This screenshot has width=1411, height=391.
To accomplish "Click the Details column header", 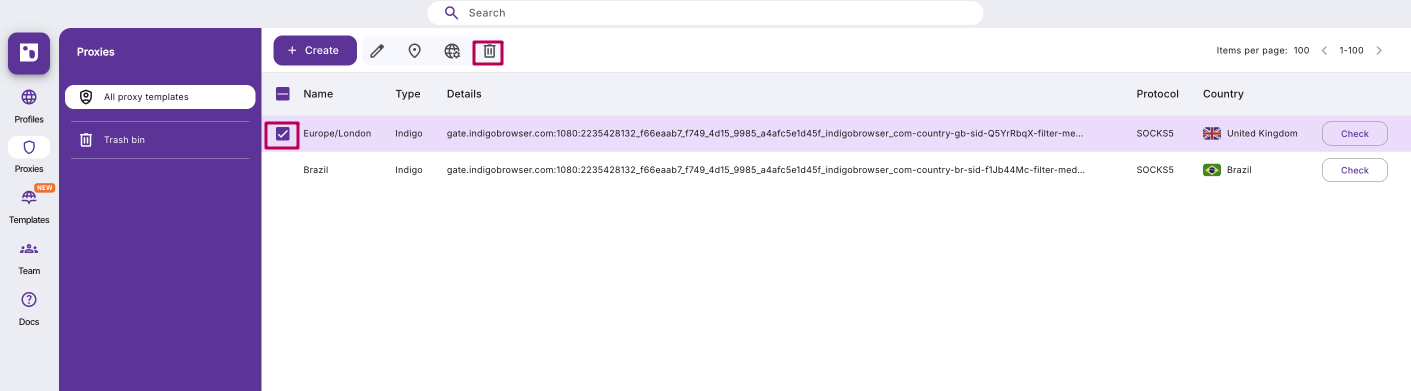I will coord(464,94).
